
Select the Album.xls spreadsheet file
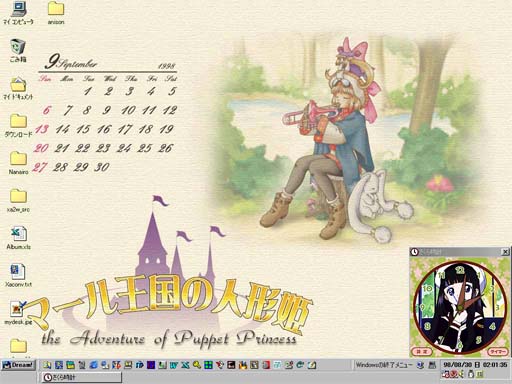(x=18, y=238)
